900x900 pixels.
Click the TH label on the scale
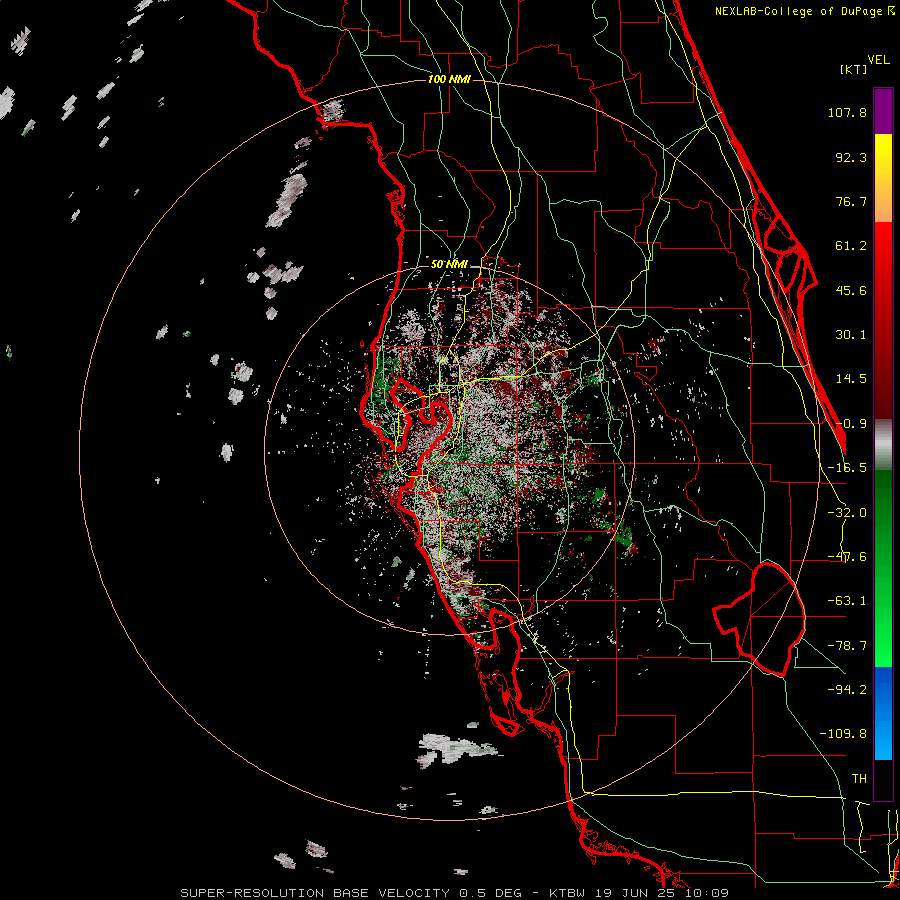coord(859,779)
